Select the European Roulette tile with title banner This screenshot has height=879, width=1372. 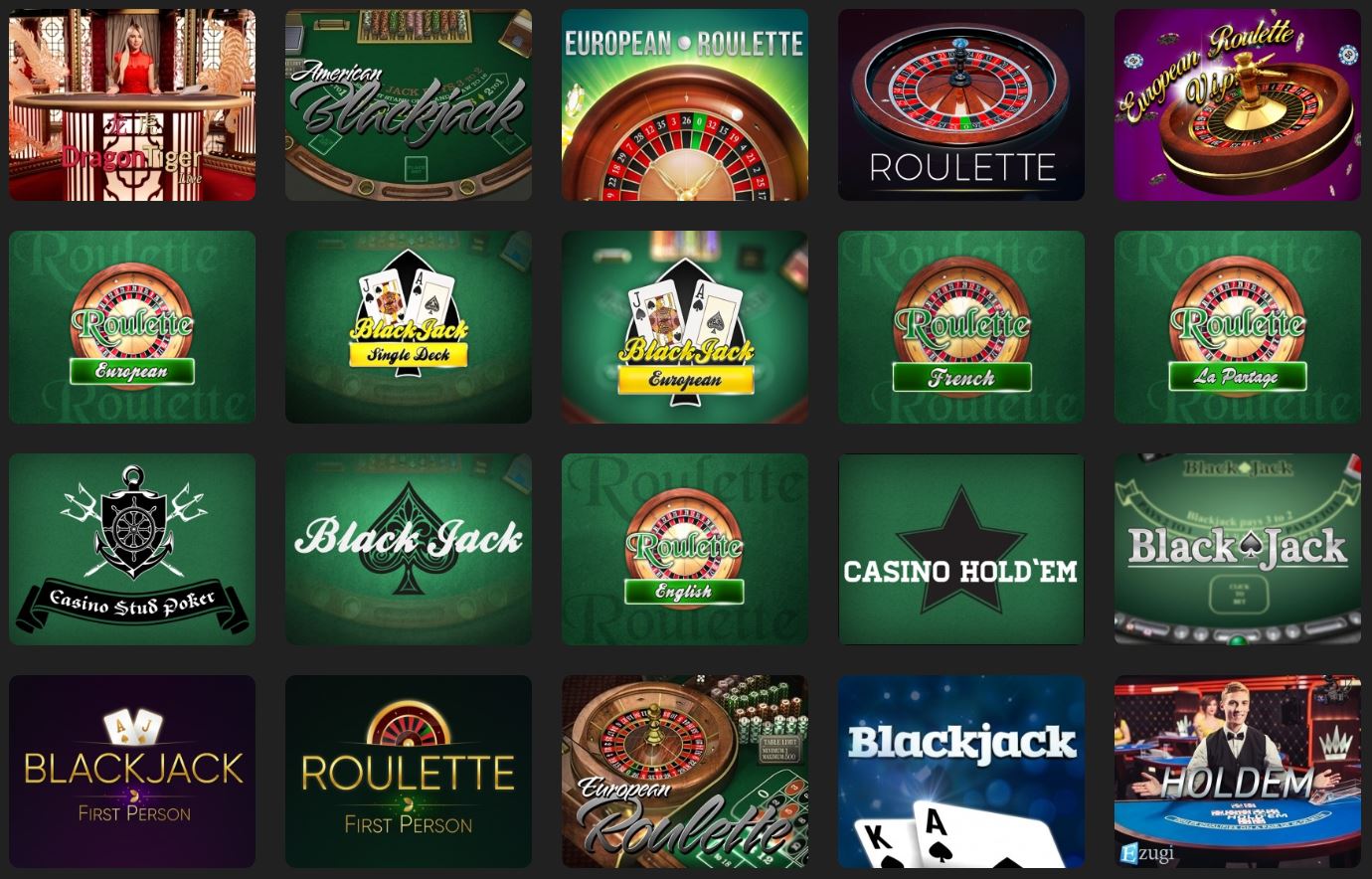click(x=685, y=105)
